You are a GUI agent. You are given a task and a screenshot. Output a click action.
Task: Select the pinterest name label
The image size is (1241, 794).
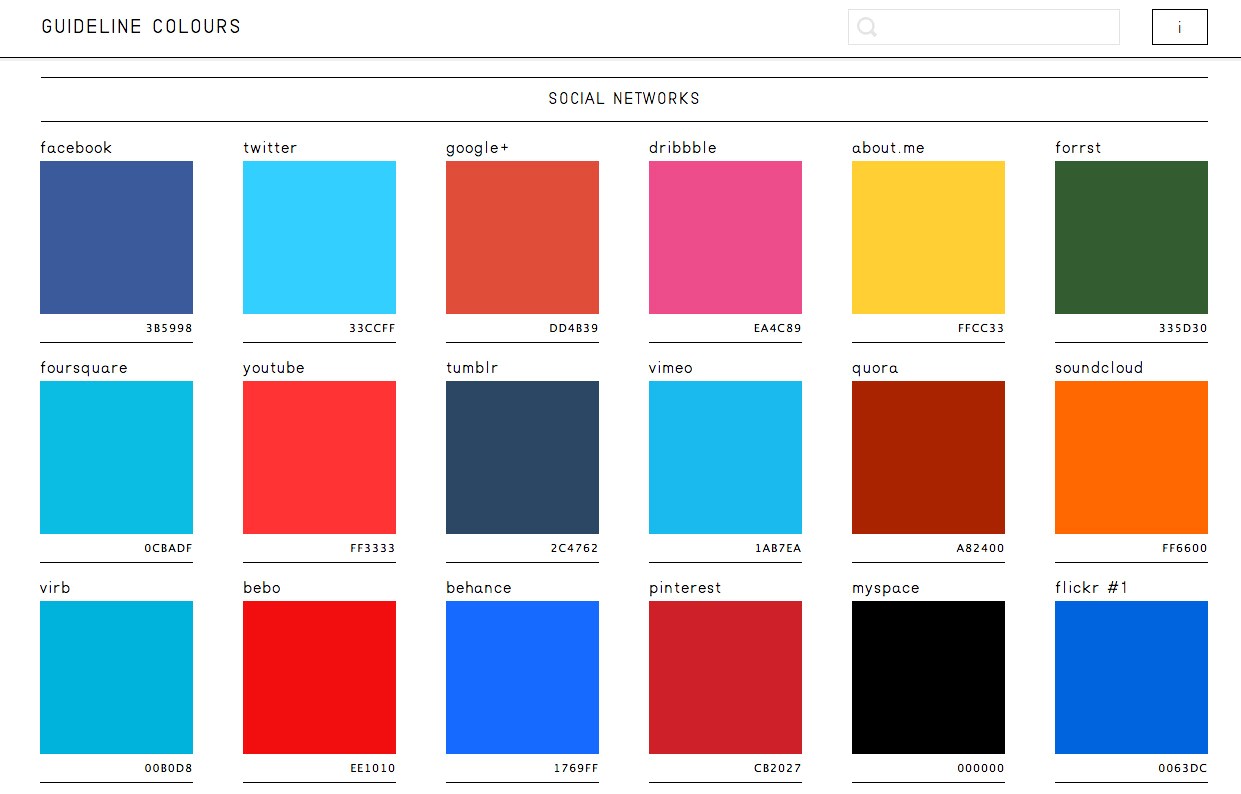tap(685, 588)
